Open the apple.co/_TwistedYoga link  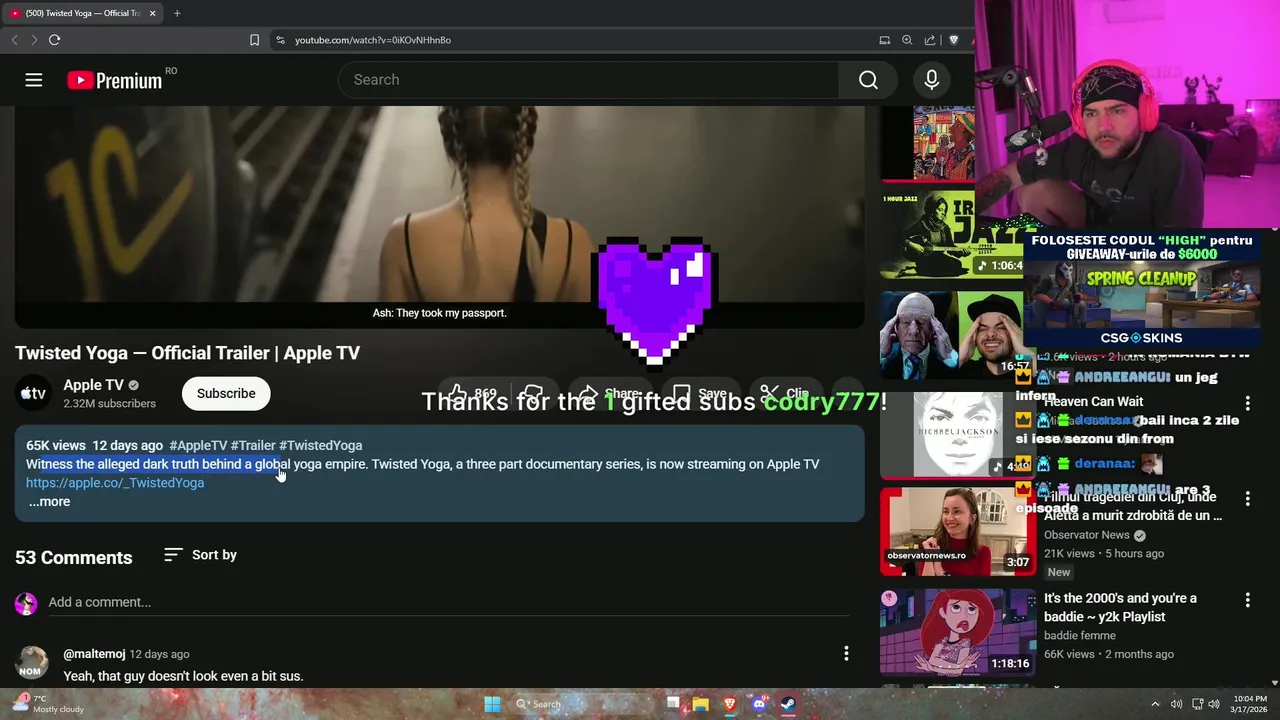[115, 483]
